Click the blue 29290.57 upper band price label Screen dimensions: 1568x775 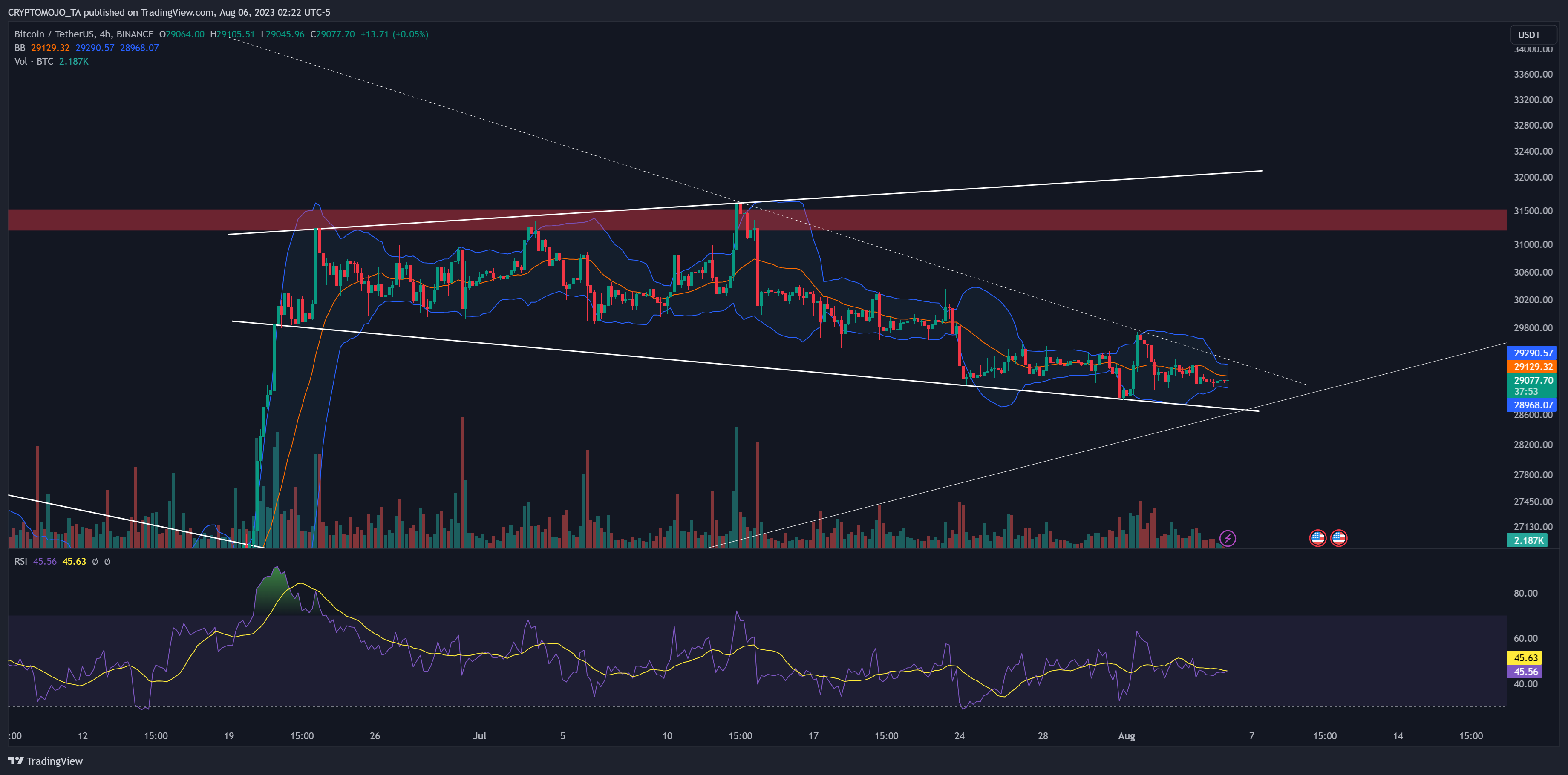coord(1533,353)
